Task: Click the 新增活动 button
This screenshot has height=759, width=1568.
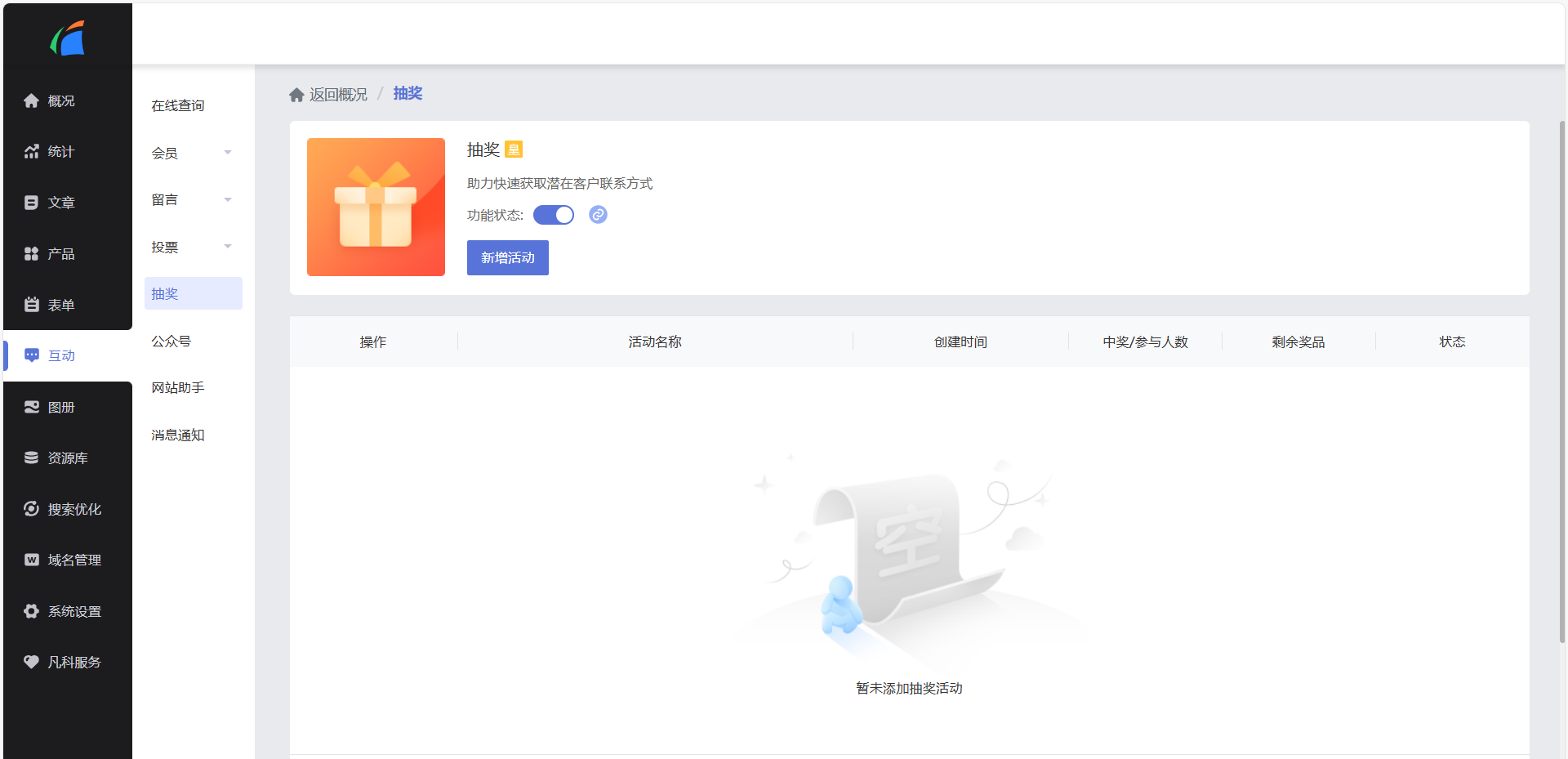Action: point(507,258)
